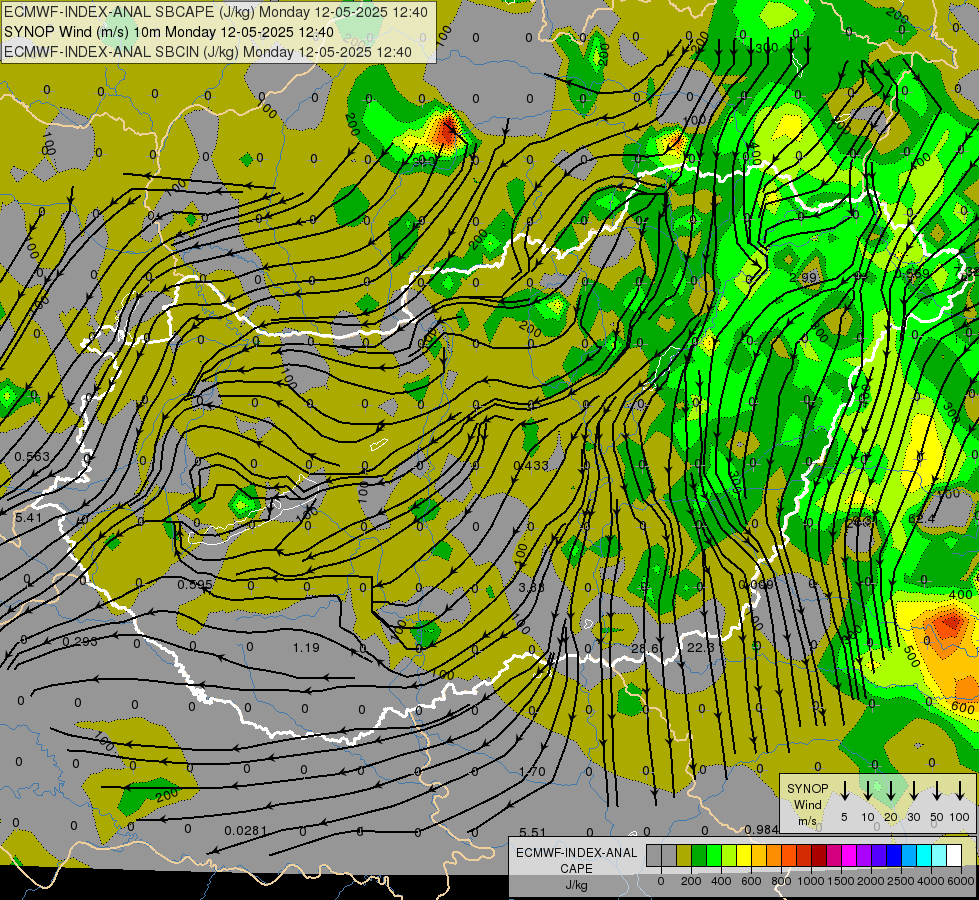This screenshot has height=900, width=979.
Task: Click the map value 0.433
Action: (531, 465)
